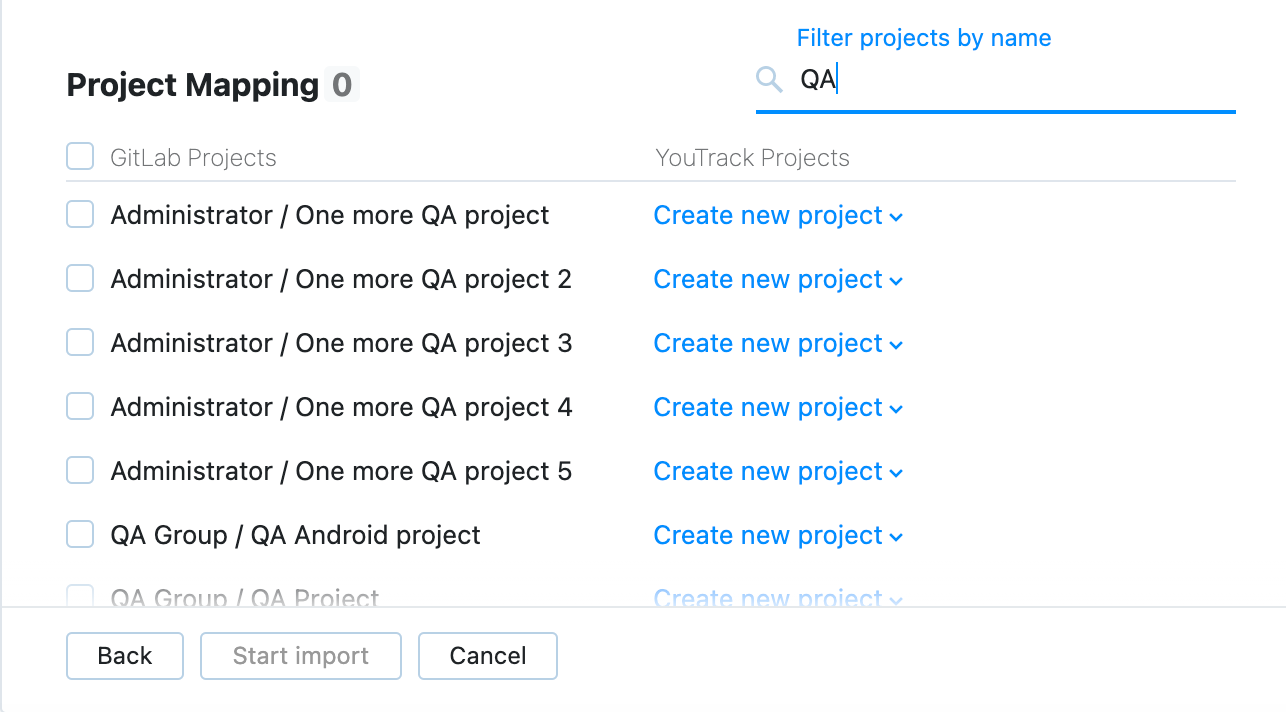The image size is (1286, 712).
Task: Check the QA Group / QA Project row
Action: [80, 596]
